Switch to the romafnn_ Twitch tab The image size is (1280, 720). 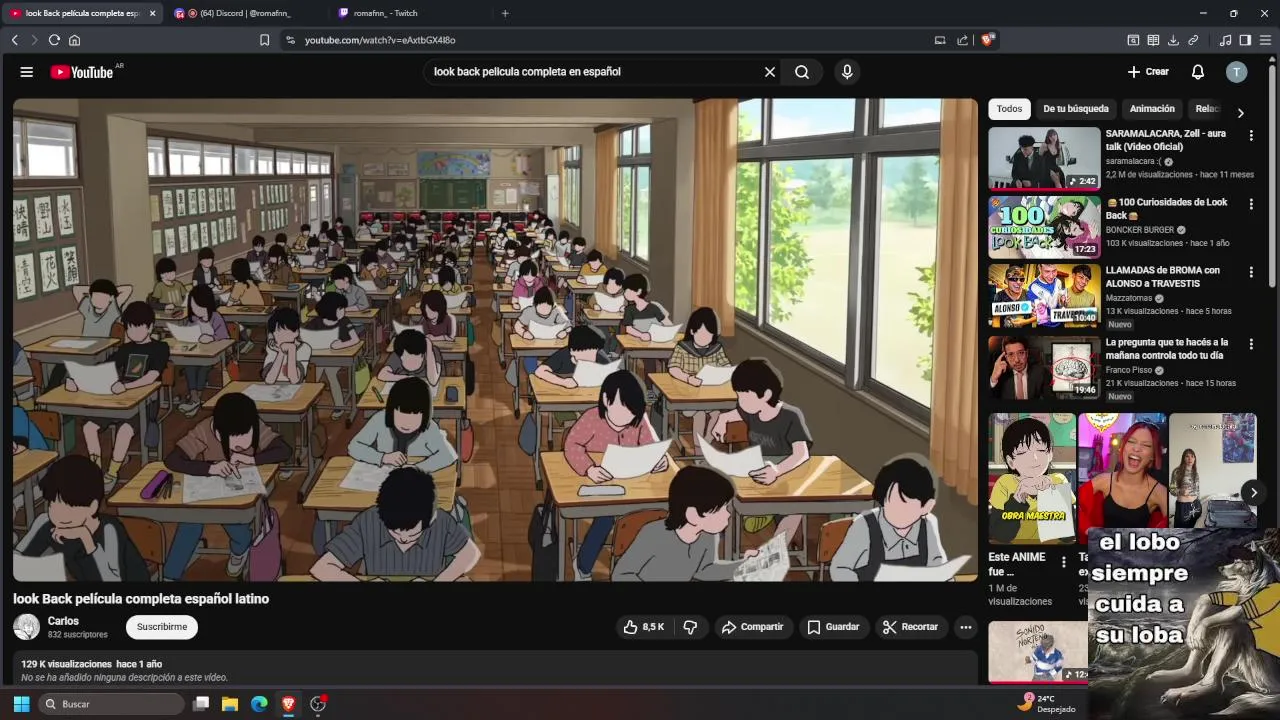(x=410, y=13)
